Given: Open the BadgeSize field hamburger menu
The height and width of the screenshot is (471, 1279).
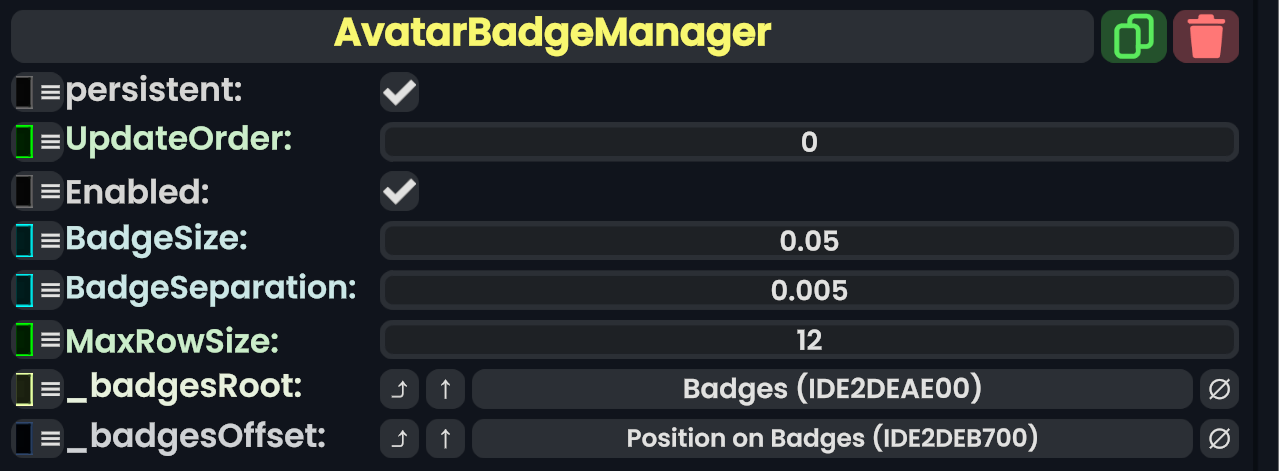Looking at the screenshot, I should tap(50, 240).
